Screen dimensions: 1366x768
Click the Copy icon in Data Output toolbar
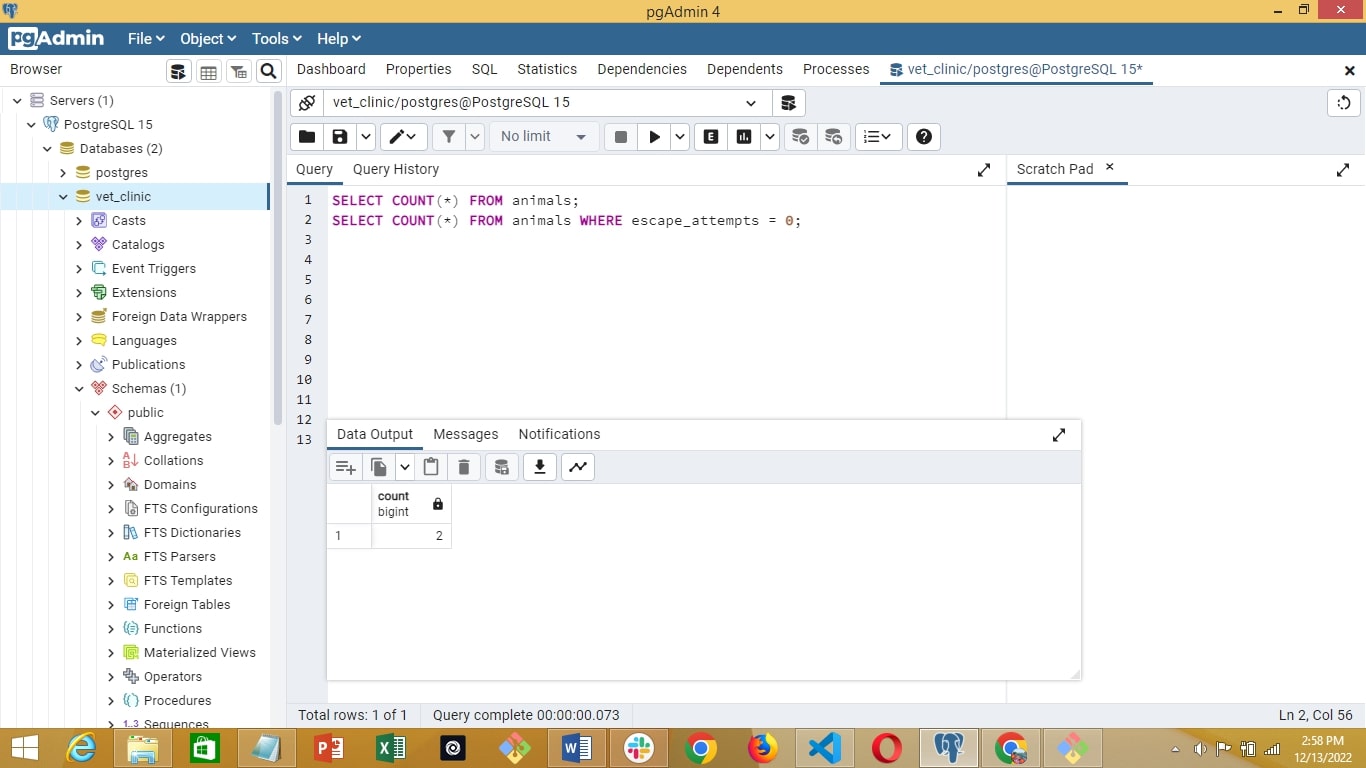379,467
